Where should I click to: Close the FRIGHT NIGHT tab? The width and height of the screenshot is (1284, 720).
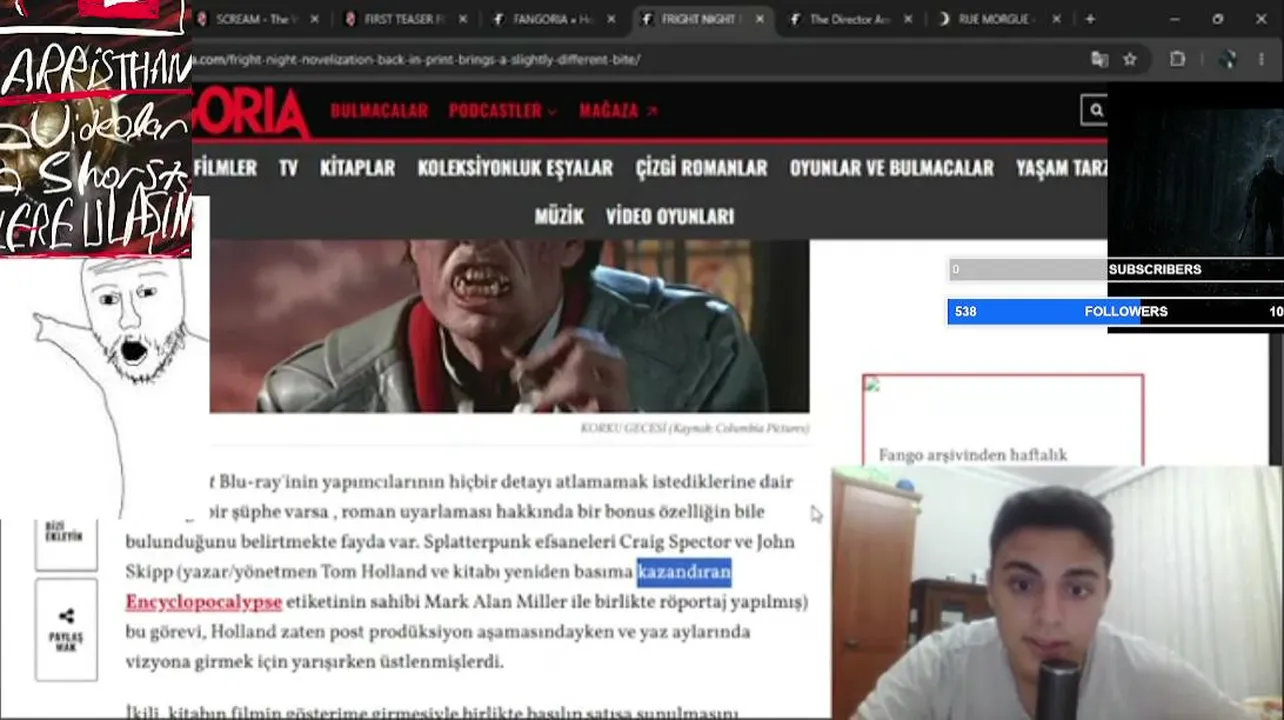pyautogui.click(x=759, y=19)
